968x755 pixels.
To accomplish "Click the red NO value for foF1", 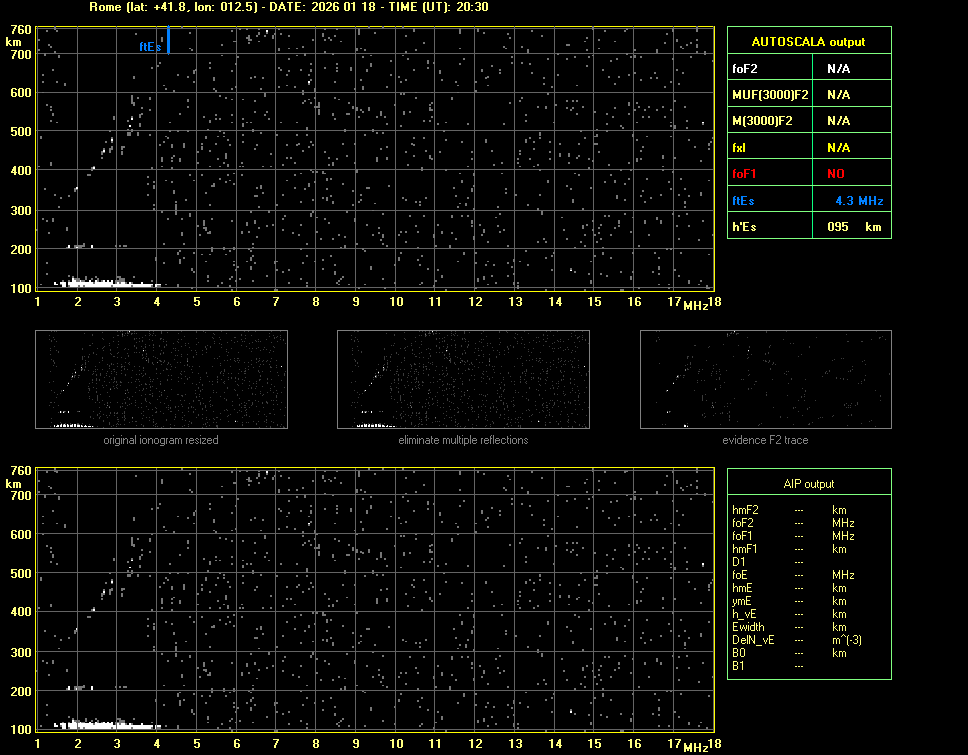I will click(836, 173).
